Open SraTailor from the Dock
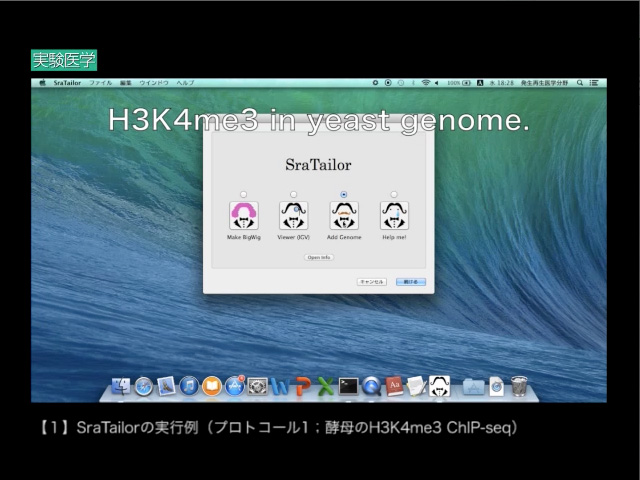Screen dimensions: 640x480 point(439,386)
